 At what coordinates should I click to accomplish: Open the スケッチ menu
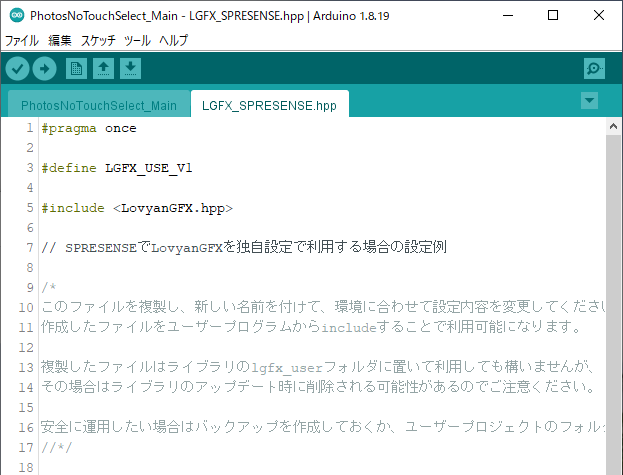98,41
